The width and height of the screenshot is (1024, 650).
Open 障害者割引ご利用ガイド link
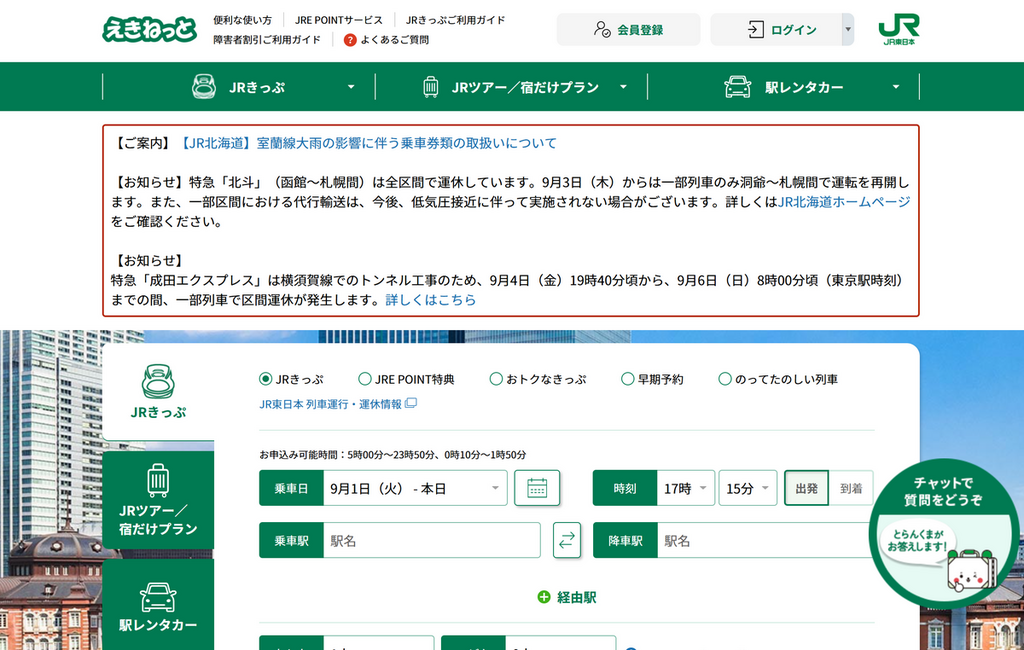(x=267, y=40)
